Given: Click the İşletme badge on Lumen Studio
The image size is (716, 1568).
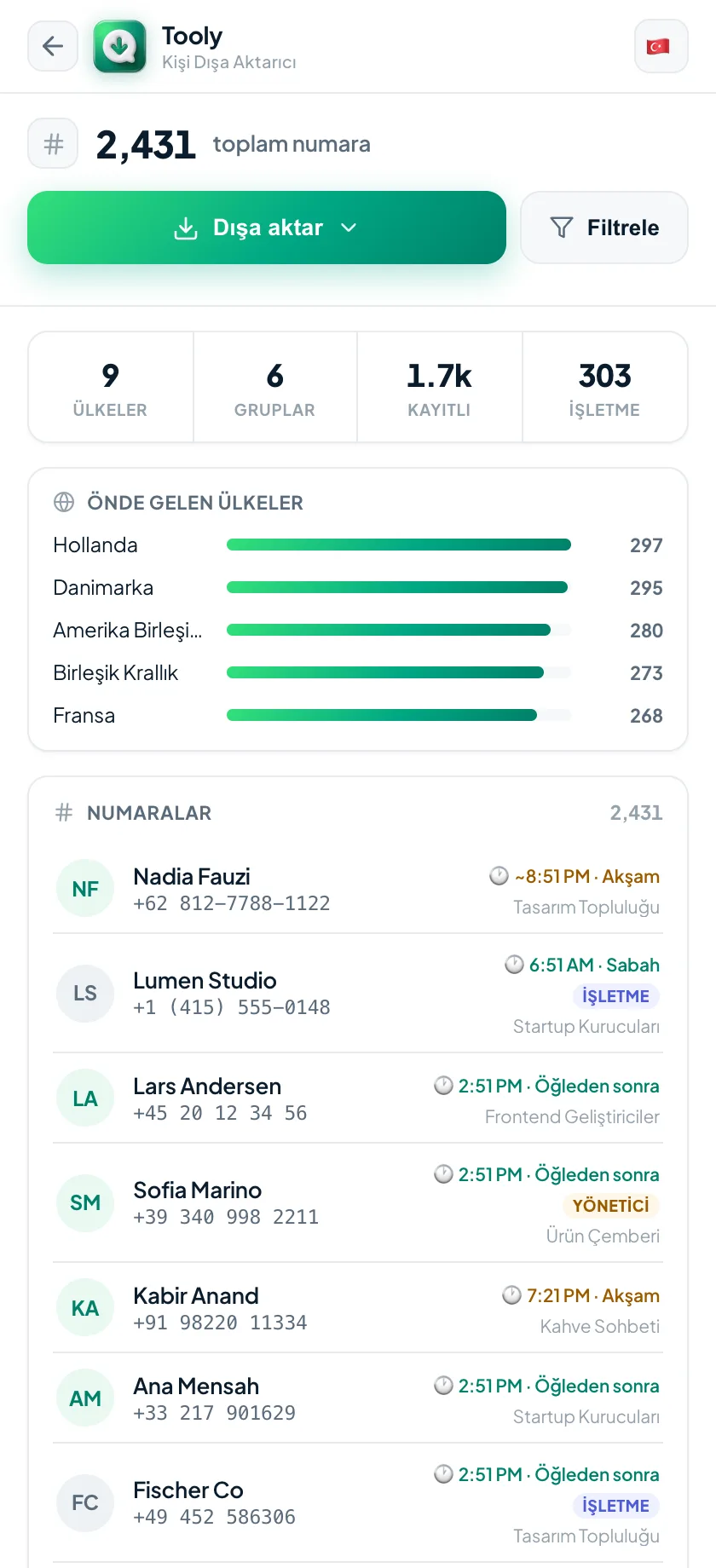Looking at the screenshot, I should tap(615, 996).
